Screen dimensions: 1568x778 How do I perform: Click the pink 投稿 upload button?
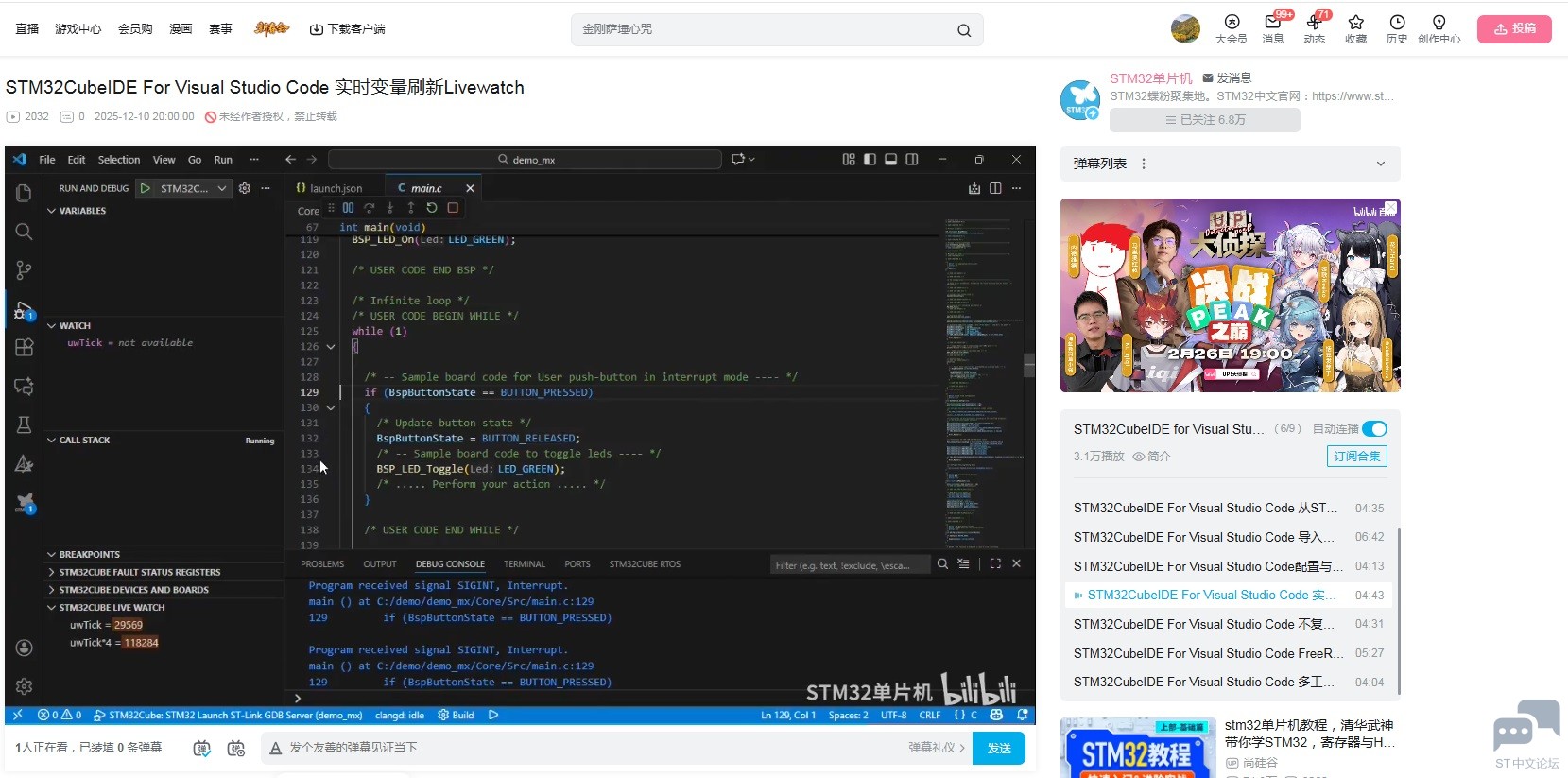click(x=1514, y=29)
